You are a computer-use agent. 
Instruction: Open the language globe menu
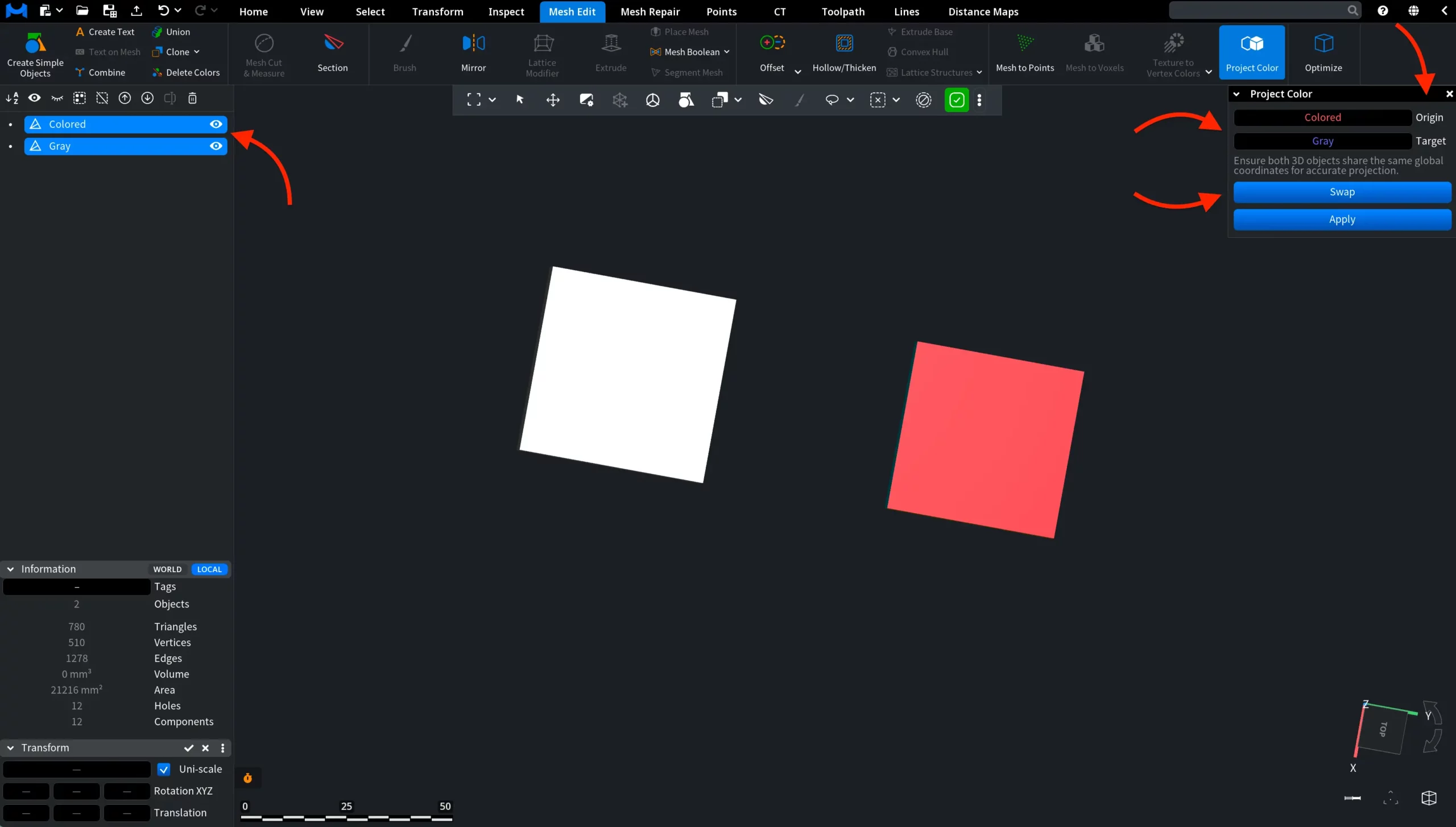(x=1413, y=10)
